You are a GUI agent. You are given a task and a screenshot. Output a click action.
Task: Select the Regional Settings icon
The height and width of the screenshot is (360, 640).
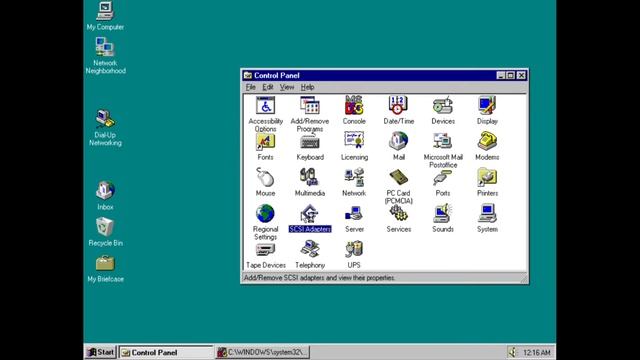tap(265, 213)
